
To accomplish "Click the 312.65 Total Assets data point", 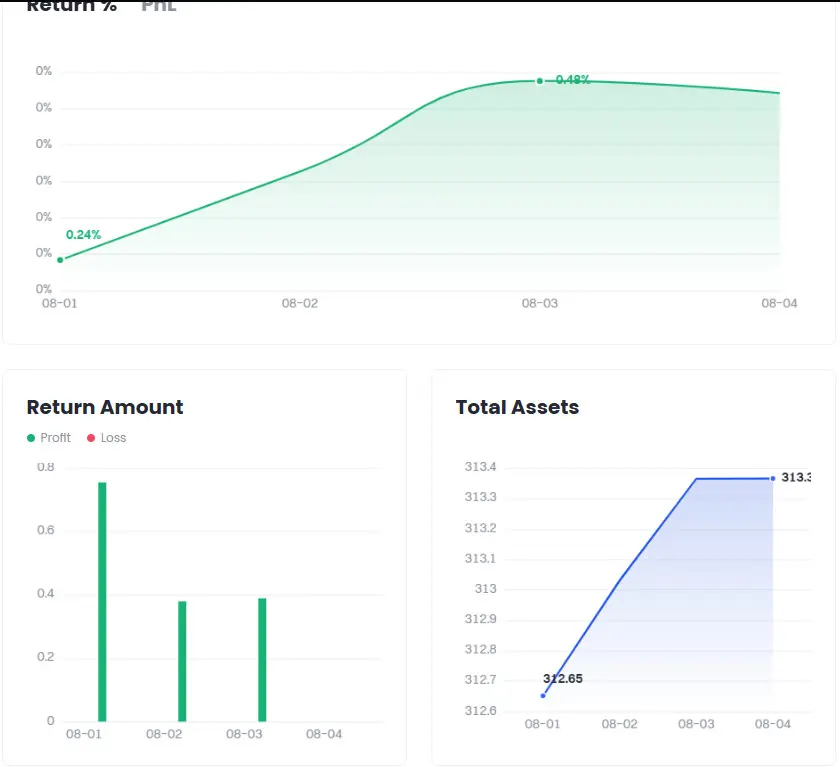I will coord(543,695).
